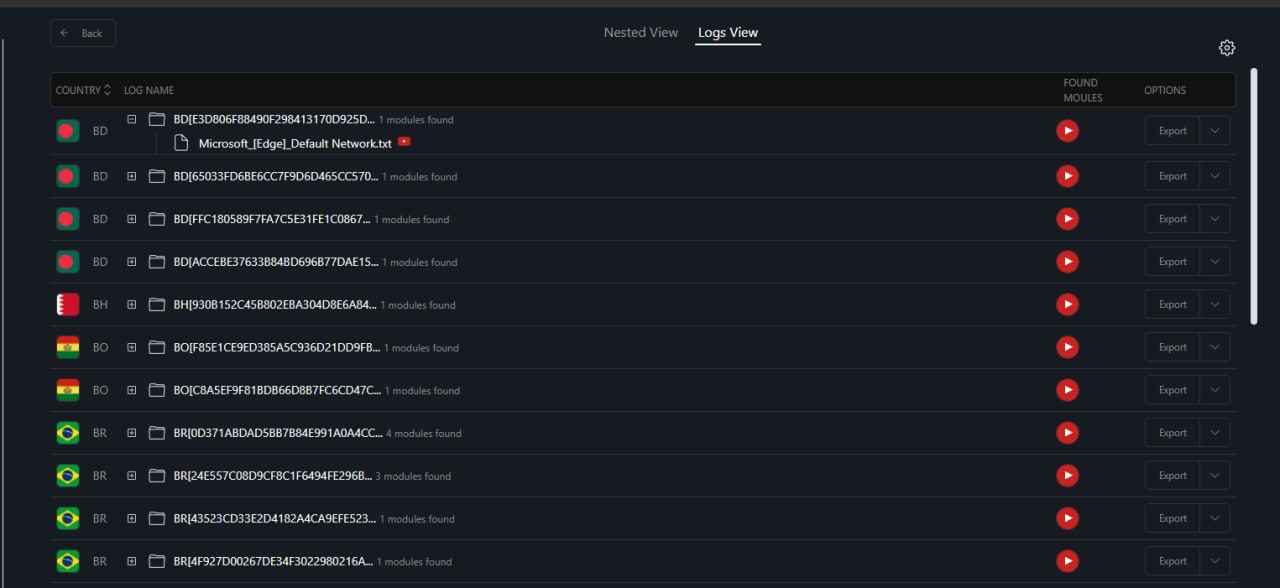Expand the BR[0D371ABD log with 4 modules

click(x=131, y=433)
